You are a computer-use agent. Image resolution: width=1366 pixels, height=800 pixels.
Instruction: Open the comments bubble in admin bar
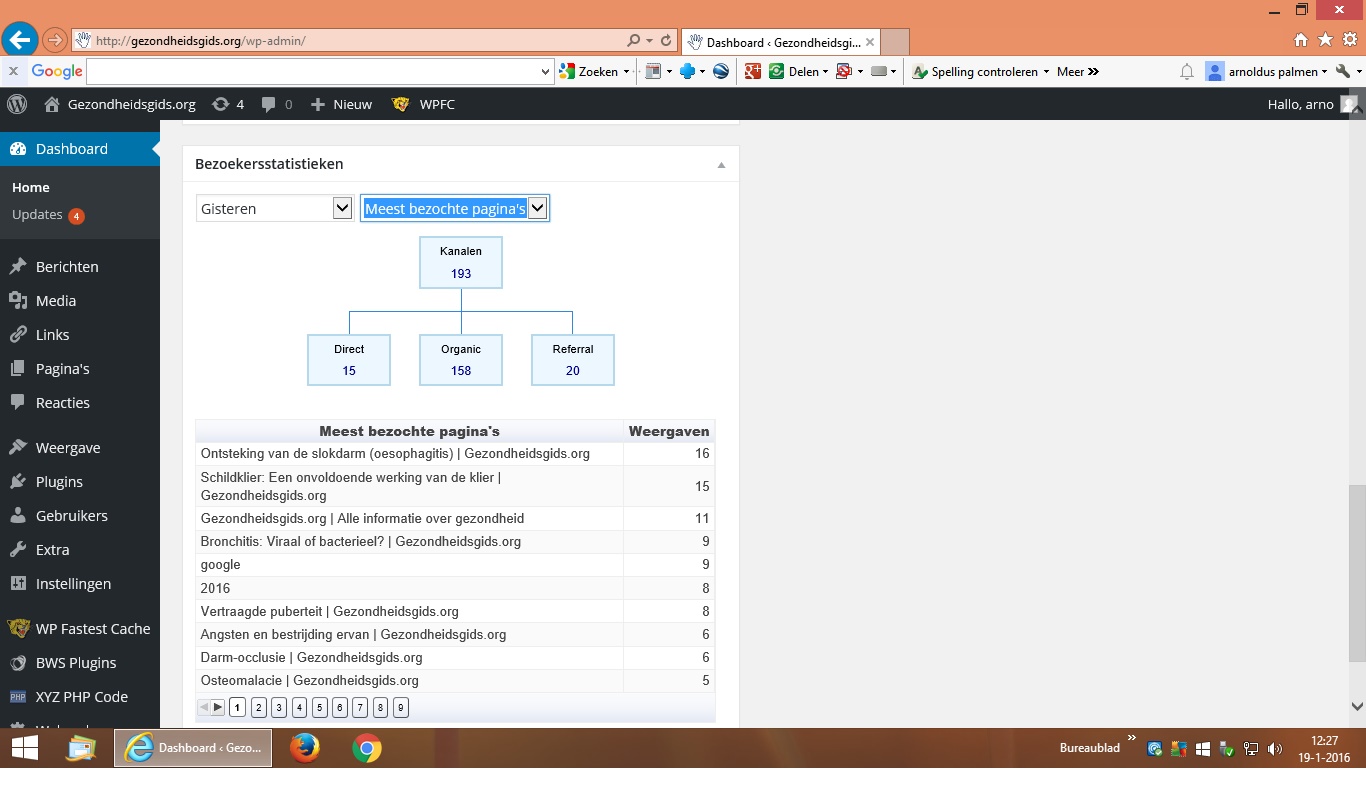click(x=276, y=104)
